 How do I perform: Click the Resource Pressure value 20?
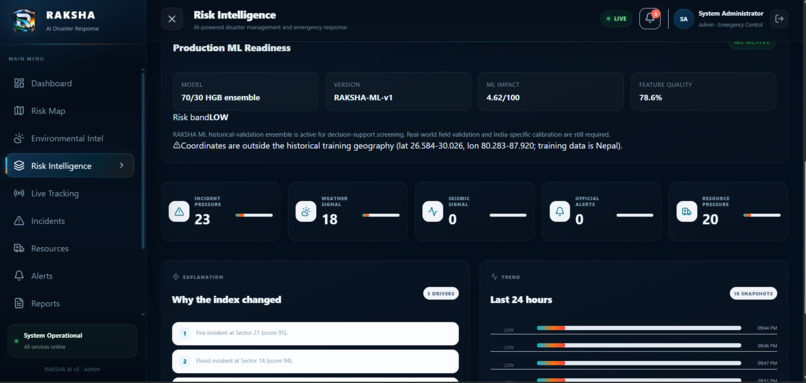click(x=710, y=220)
